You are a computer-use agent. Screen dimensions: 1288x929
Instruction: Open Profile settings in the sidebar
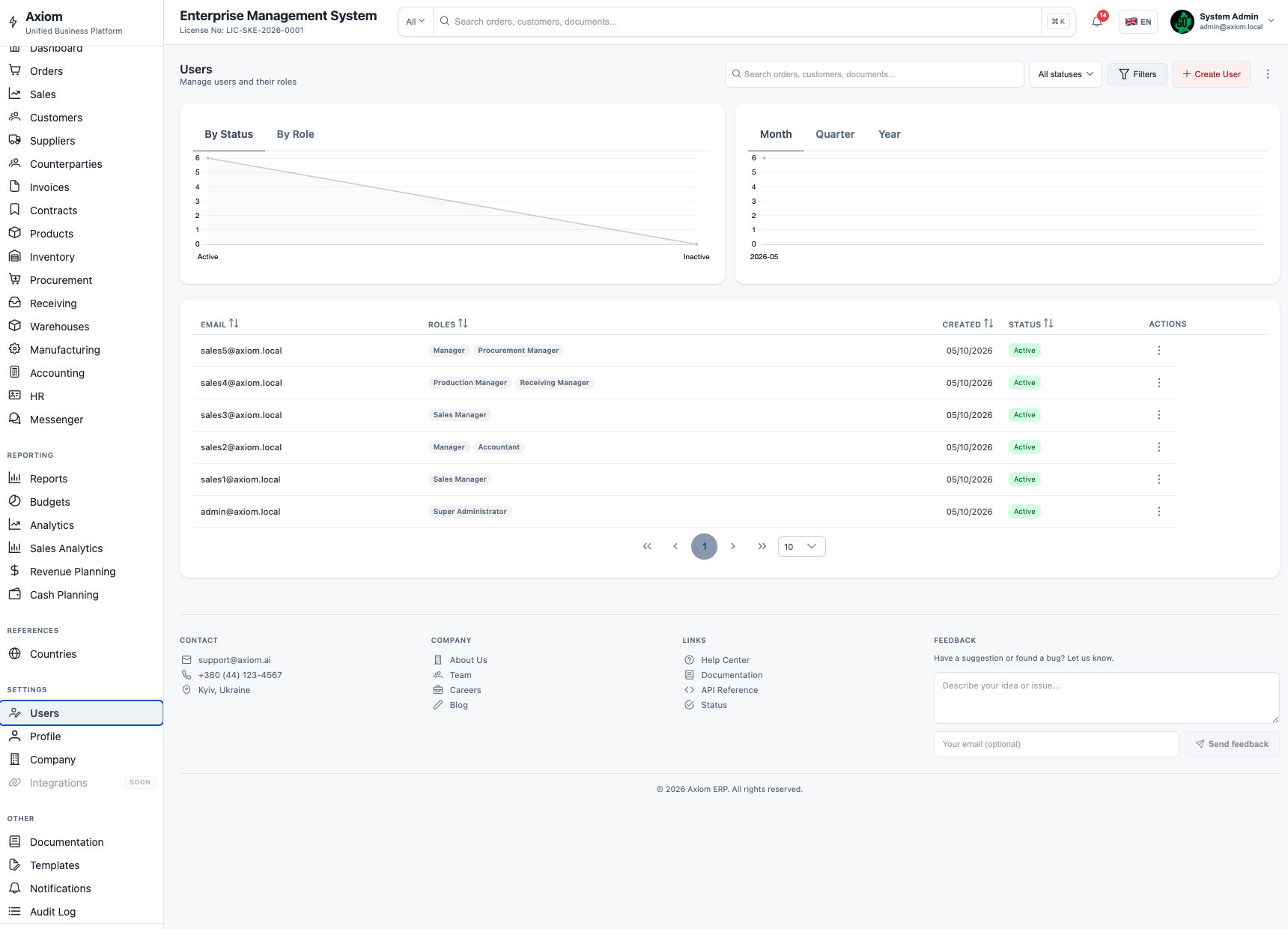tap(82, 736)
